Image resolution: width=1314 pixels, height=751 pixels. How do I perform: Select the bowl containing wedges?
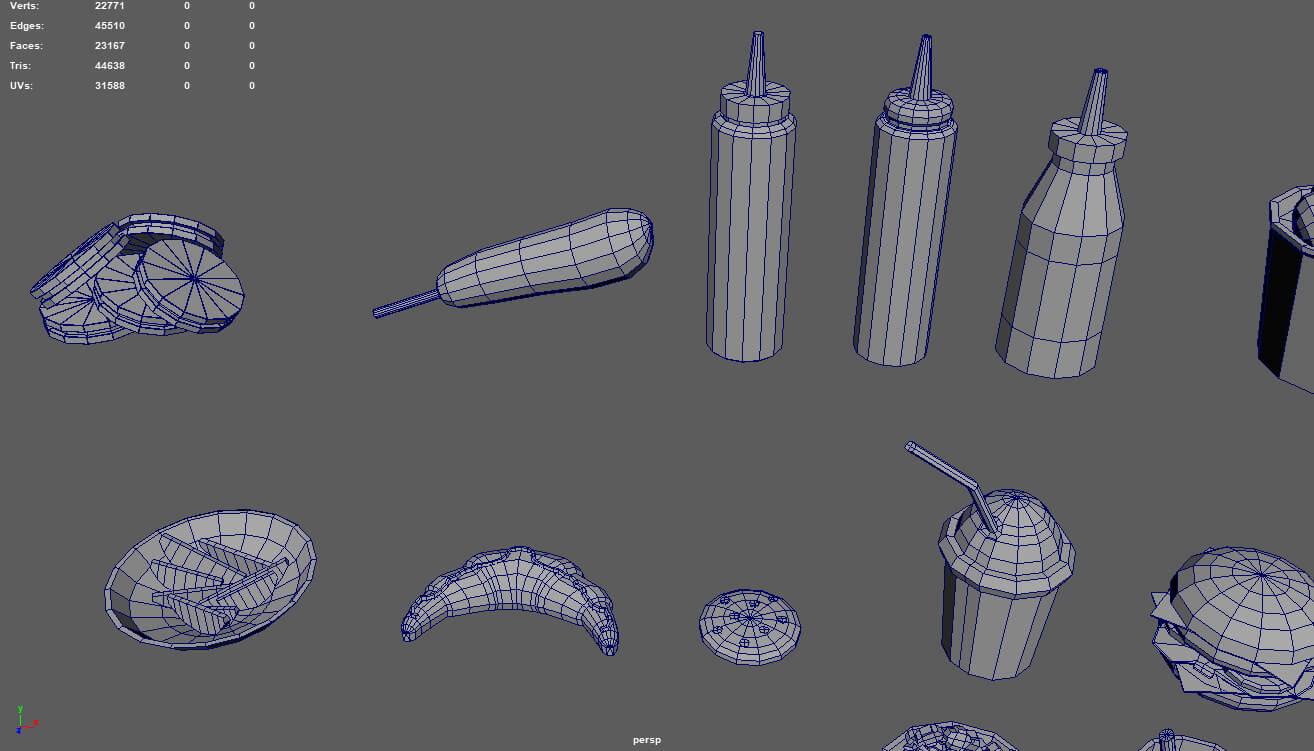click(x=210, y=580)
